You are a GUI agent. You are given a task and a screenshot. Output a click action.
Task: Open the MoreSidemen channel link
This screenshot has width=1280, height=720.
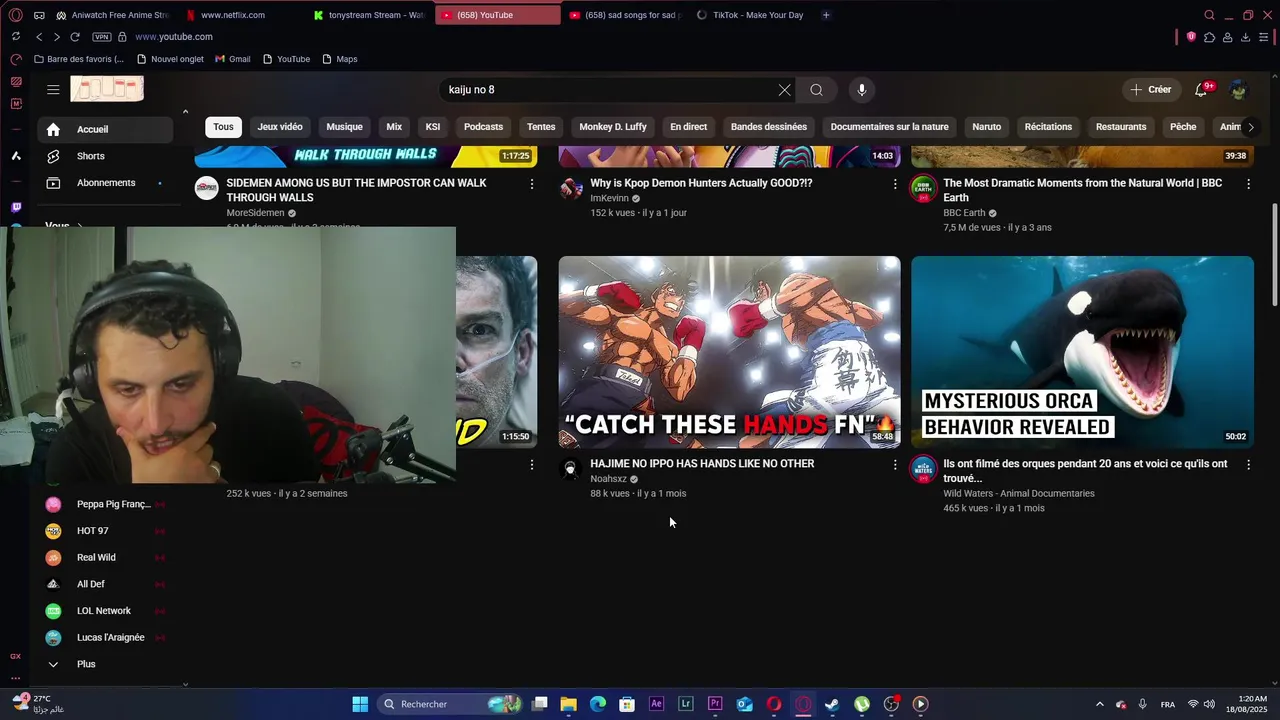(x=255, y=213)
